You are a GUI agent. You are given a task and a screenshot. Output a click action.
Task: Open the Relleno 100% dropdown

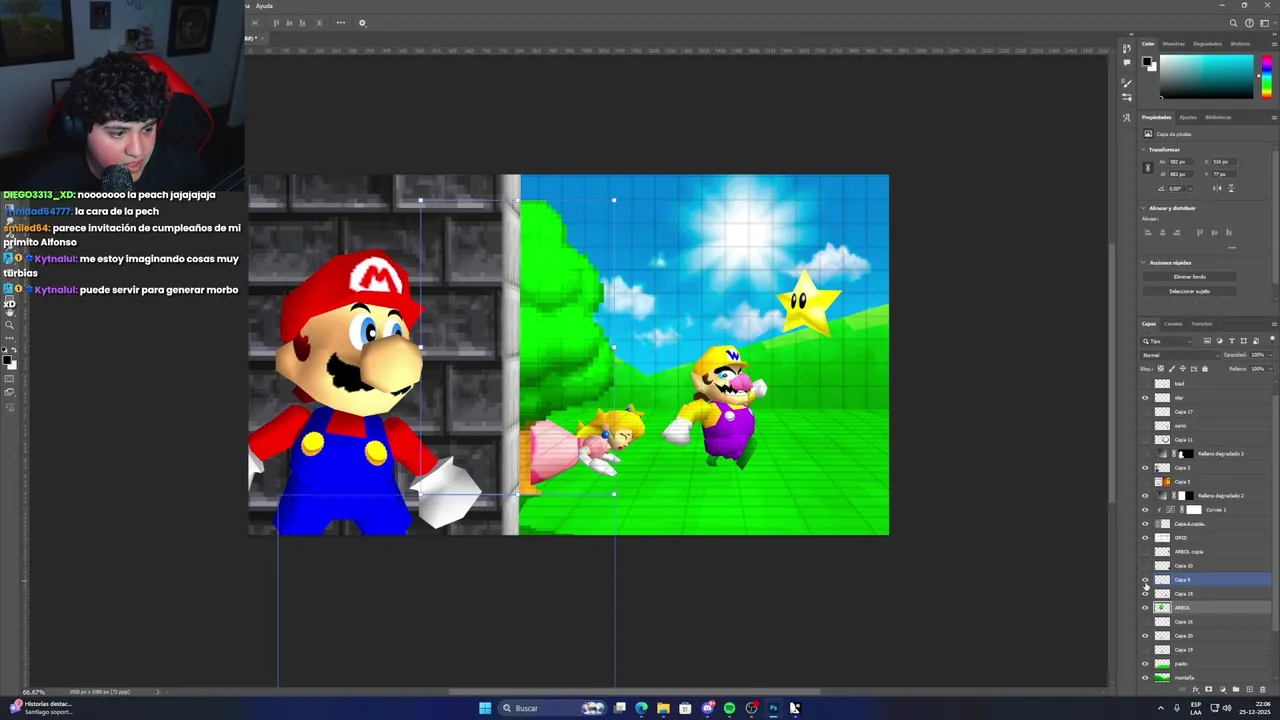tap(1271, 369)
